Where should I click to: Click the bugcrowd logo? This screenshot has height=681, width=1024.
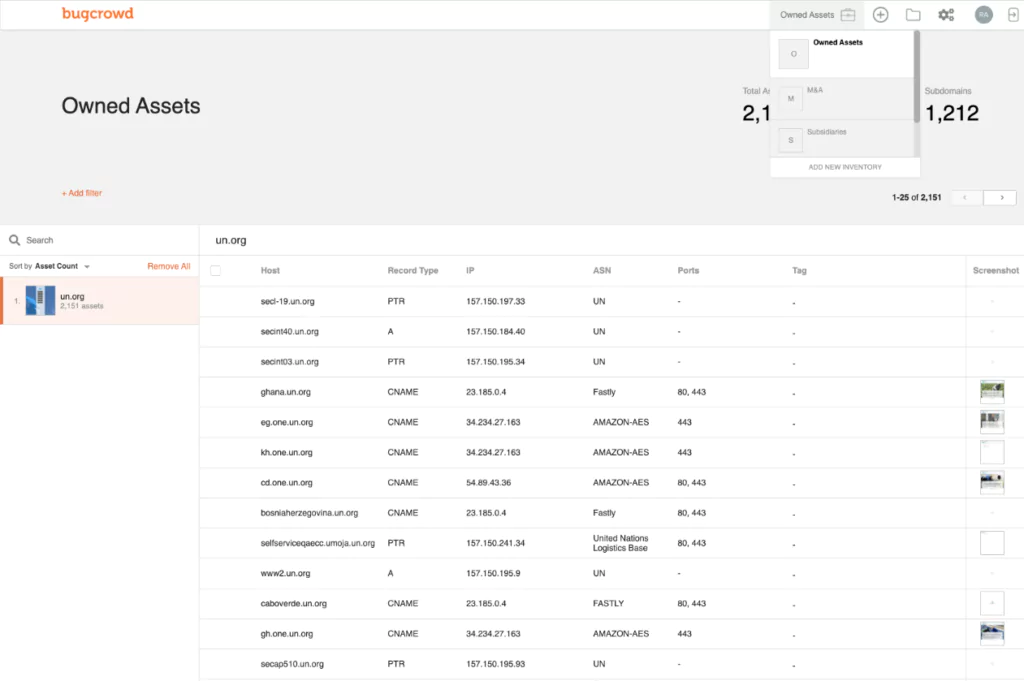pyautogui.click(x=97, y=14)
